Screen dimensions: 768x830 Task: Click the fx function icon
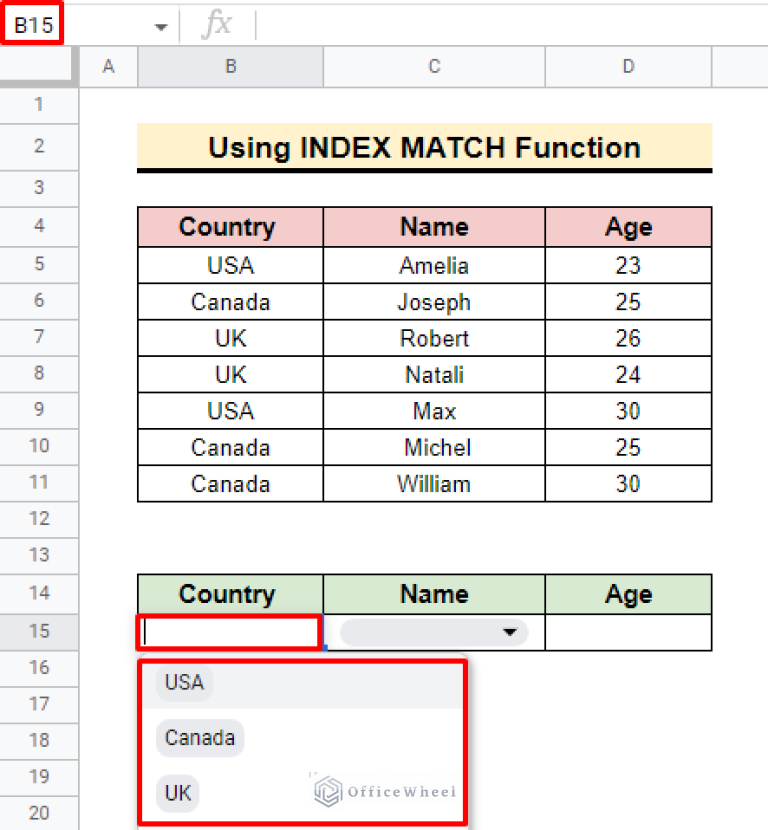tap(216, 26)
